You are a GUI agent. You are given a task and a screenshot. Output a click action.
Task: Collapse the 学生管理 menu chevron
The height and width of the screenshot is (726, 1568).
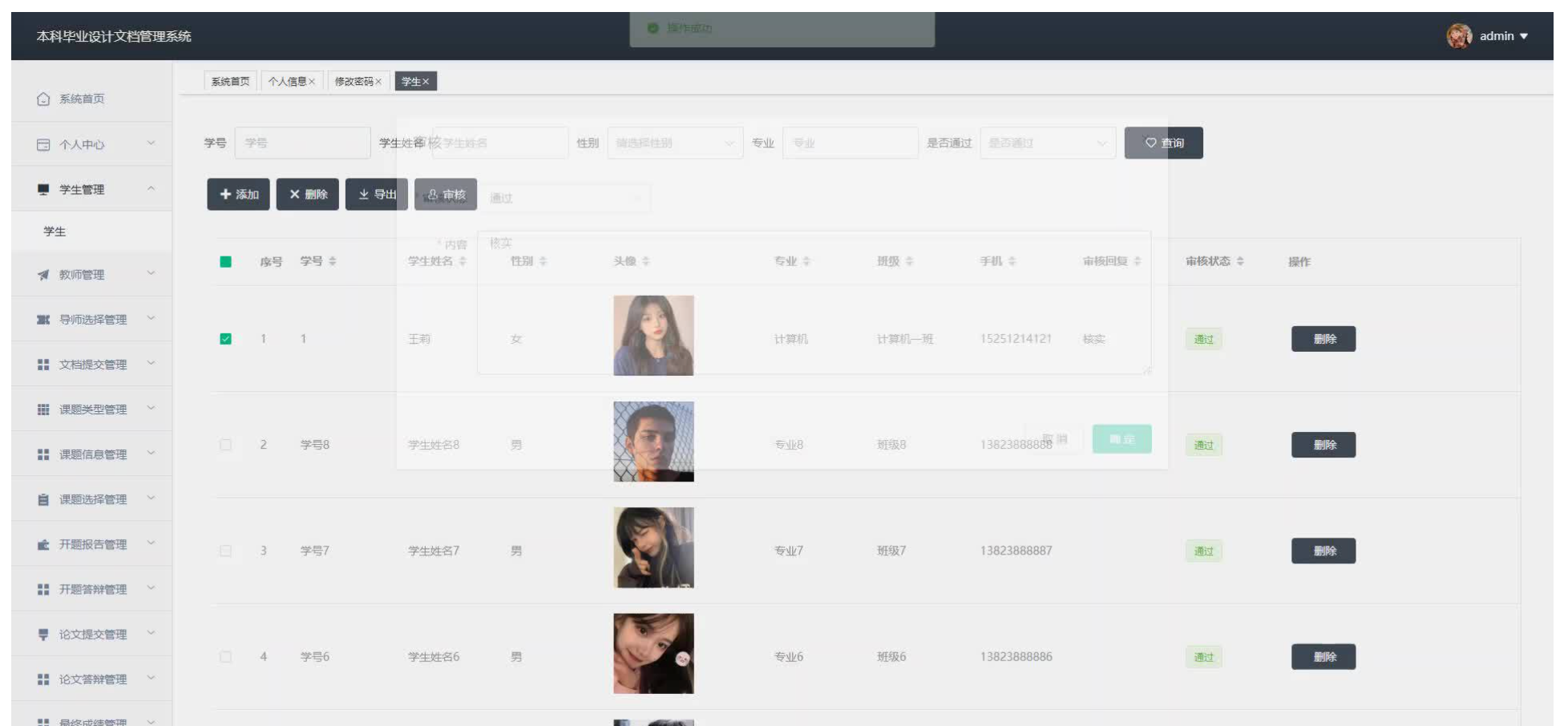click(151, 189)
